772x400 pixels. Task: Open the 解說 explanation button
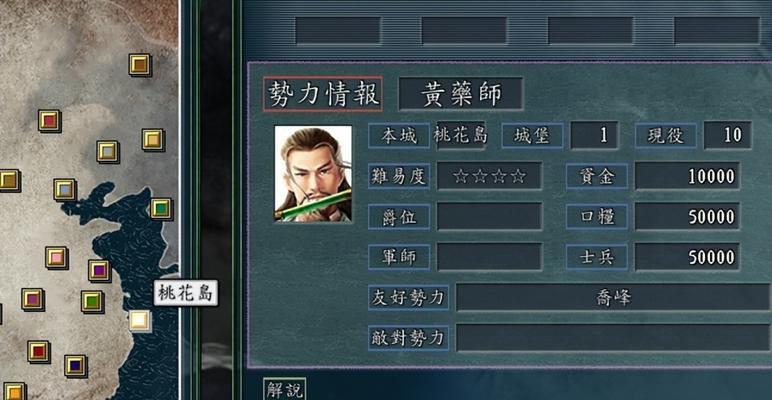pyautogui.click(x=285, y=389)
